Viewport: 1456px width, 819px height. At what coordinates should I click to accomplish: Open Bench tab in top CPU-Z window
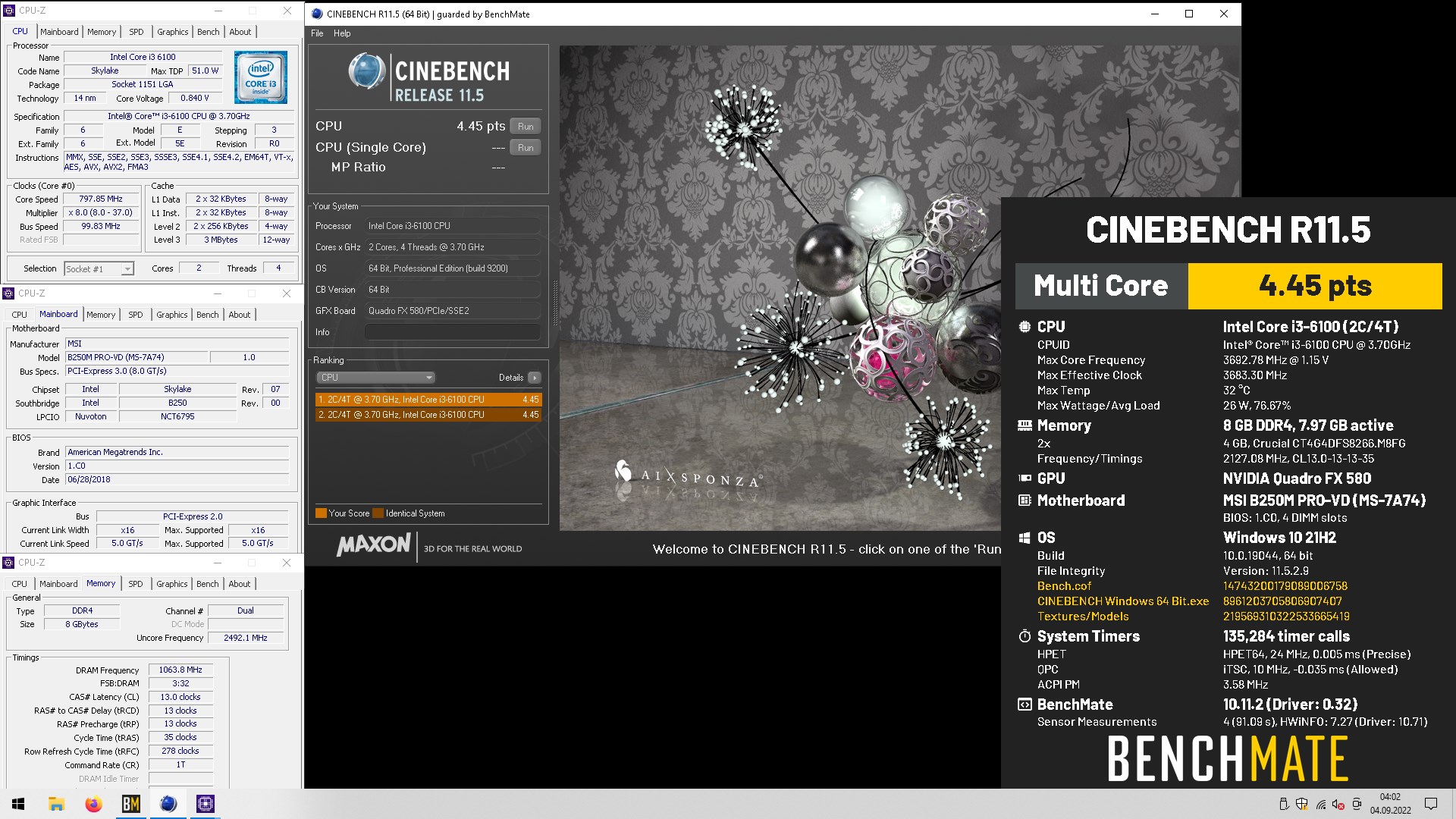pyautogui.click(x=209, y=32)
